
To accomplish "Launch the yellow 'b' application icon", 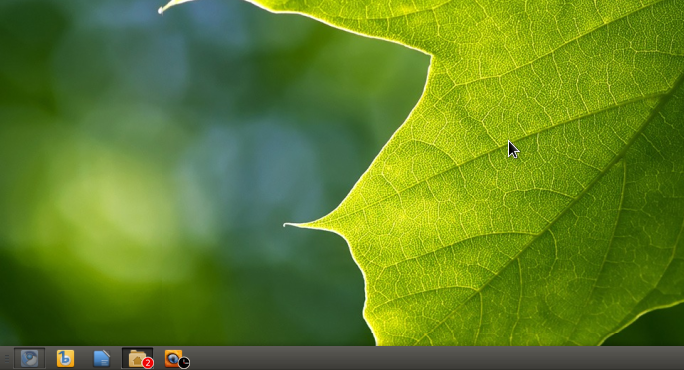I will pyautogui.click(x=65, y=358).
